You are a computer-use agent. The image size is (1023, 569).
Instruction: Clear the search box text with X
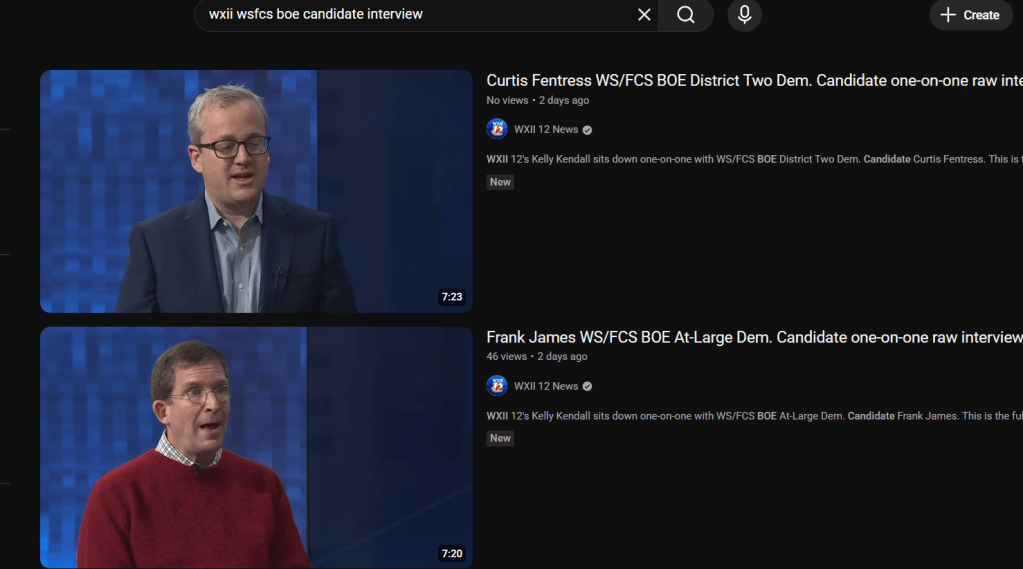644,15
